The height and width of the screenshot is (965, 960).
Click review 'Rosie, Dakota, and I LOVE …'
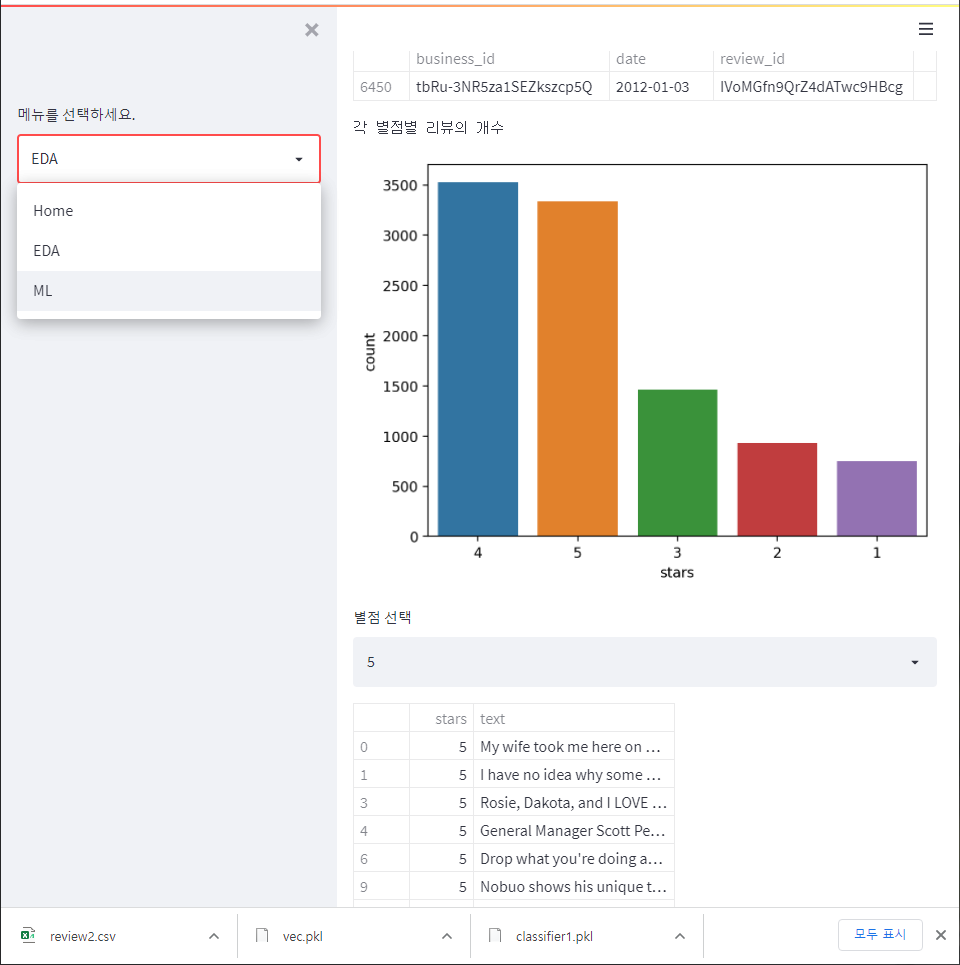(574, 803)
